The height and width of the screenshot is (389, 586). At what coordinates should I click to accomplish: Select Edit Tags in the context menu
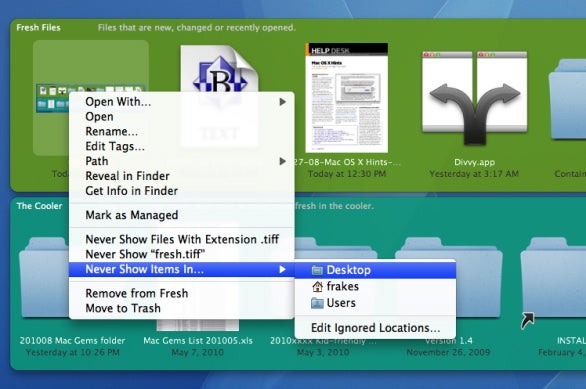pyautogui.click(x=182, y=146)
